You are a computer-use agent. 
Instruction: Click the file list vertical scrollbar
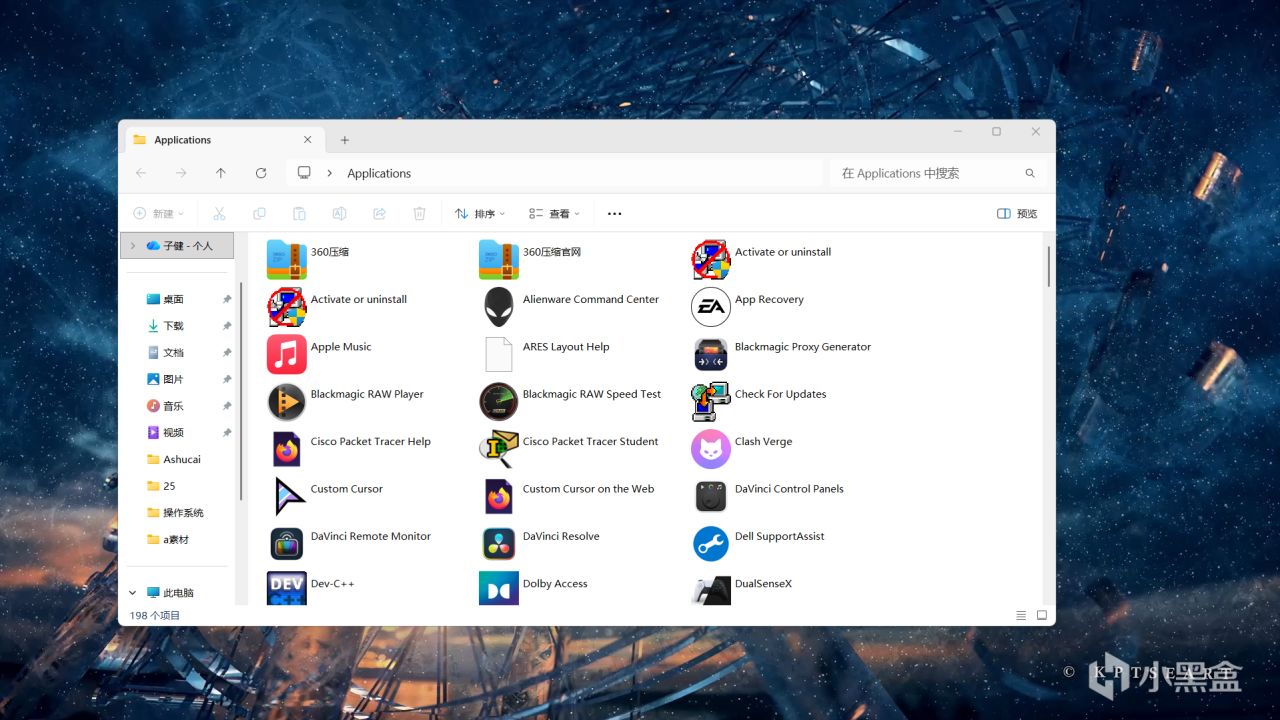tap(1048, 266)
